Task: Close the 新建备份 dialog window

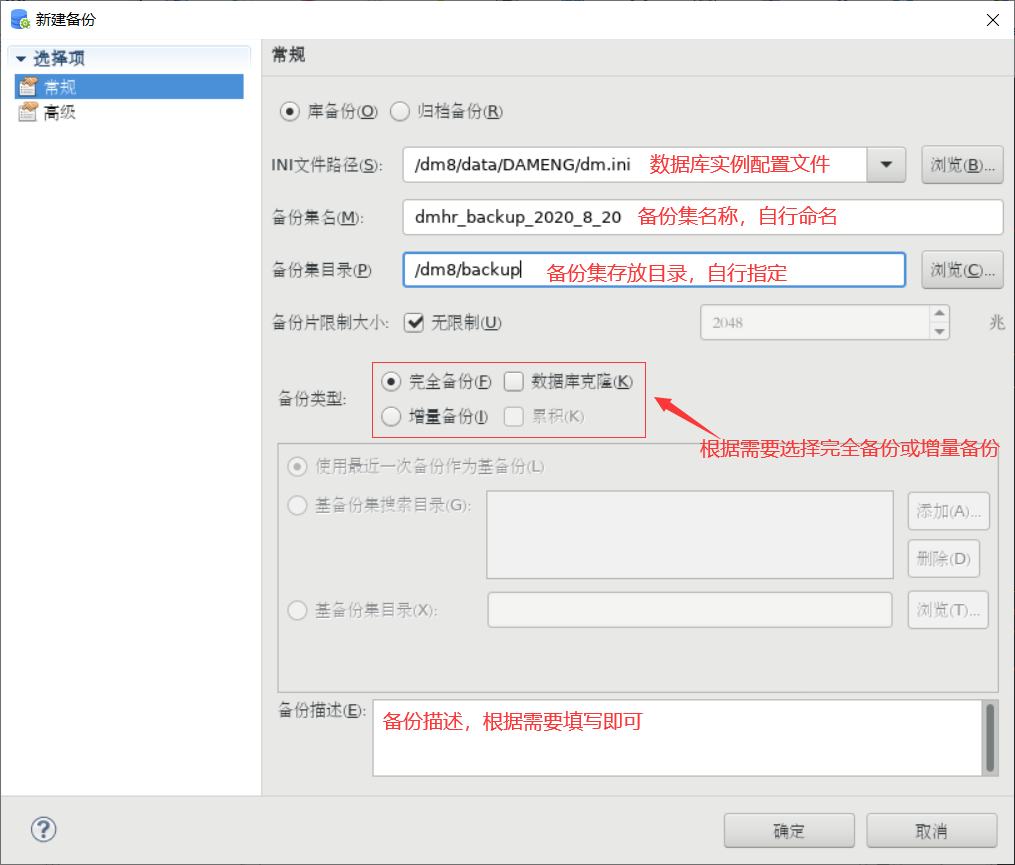Action: [x=992, y=20]
